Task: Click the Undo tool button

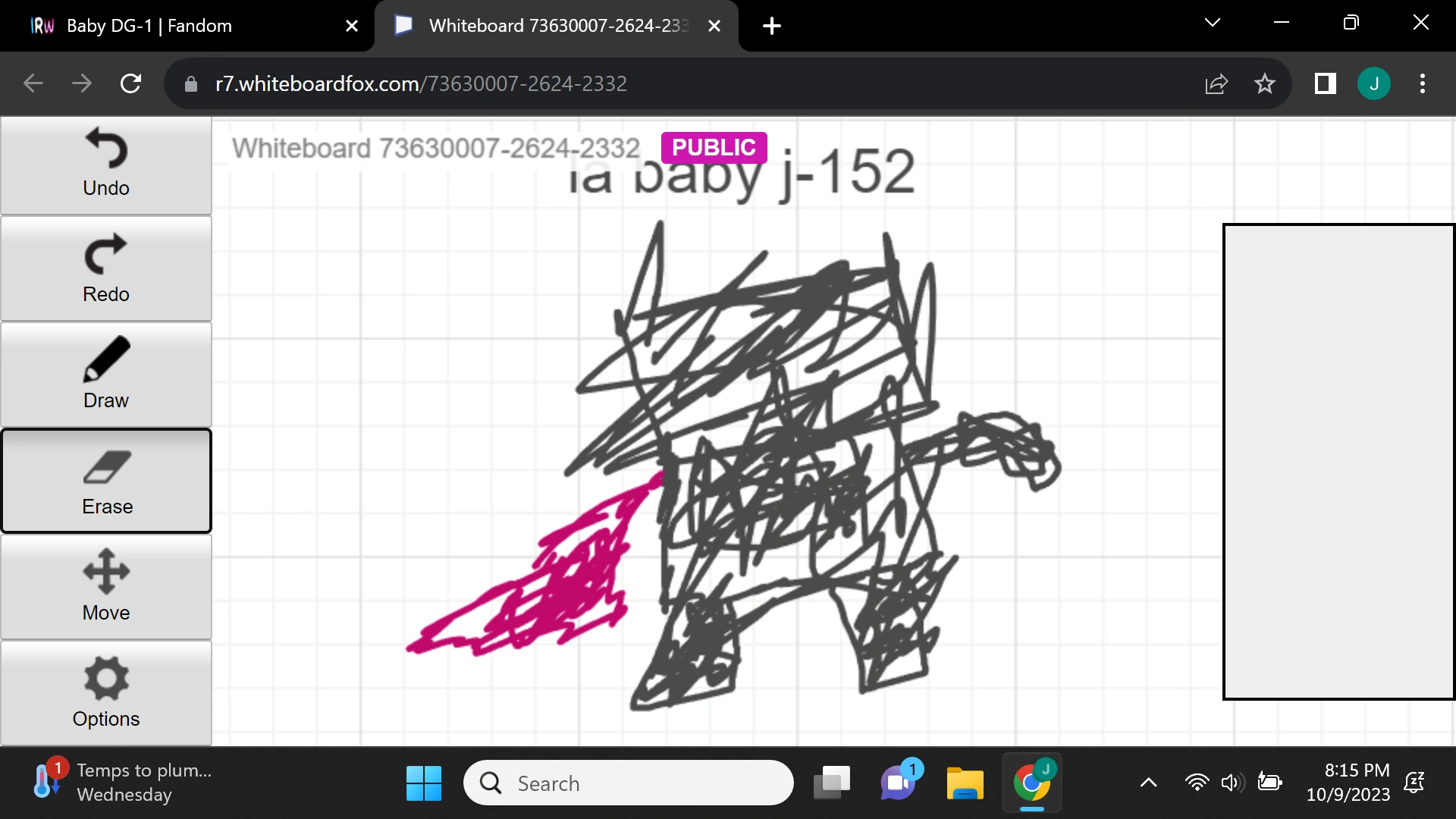Action: (106, 165)
